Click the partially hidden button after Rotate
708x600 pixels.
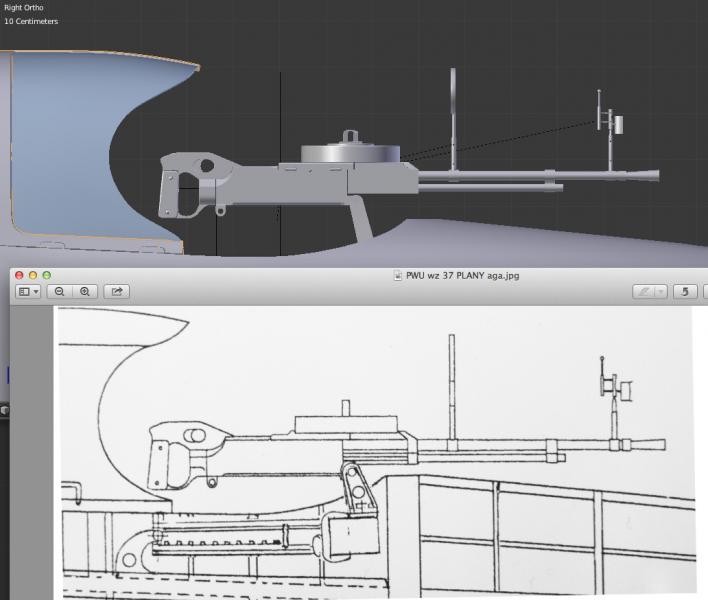704,291
